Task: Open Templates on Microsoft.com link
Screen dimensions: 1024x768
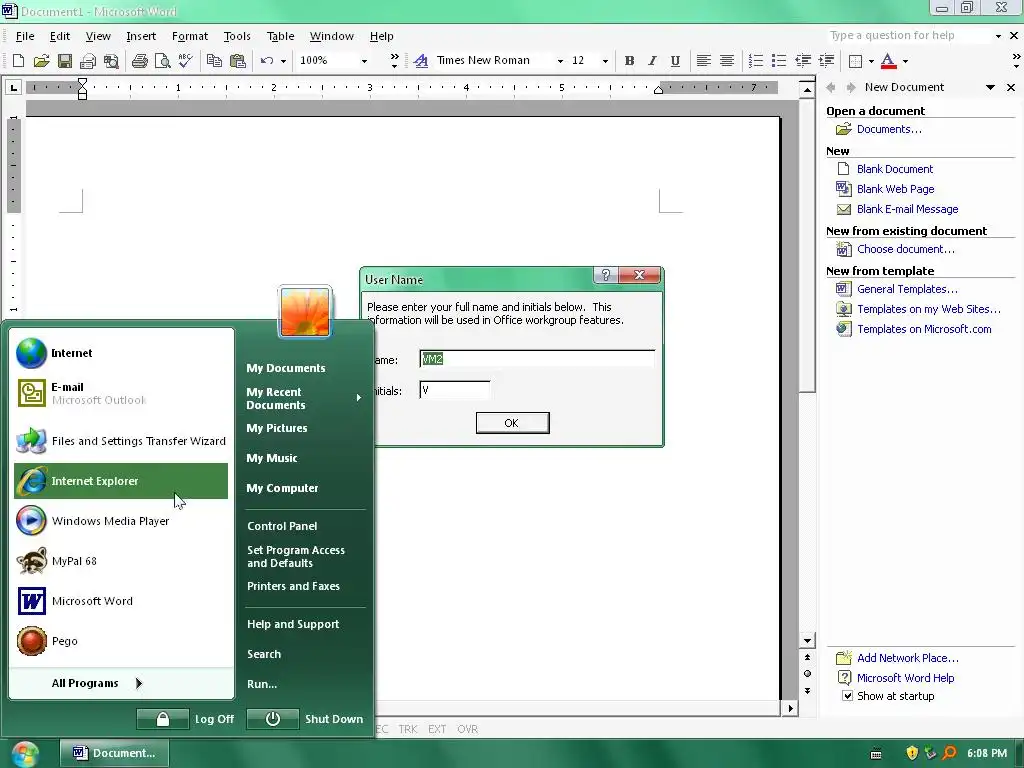Action: [924, 329]
